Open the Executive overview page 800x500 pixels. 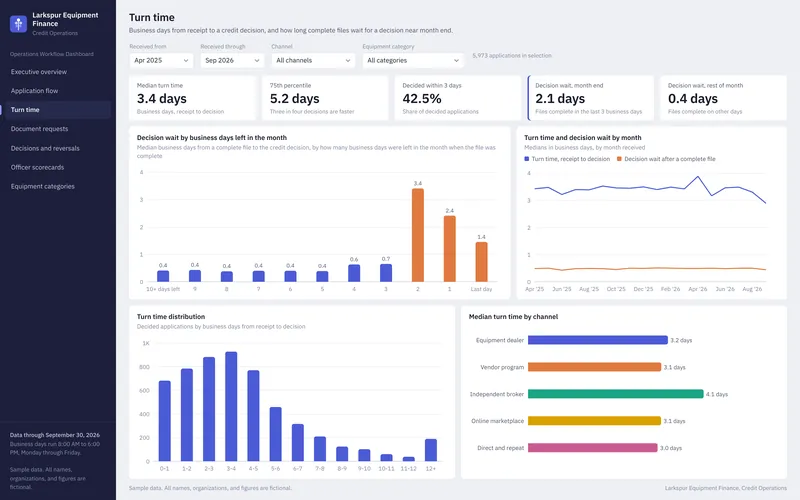39,72
